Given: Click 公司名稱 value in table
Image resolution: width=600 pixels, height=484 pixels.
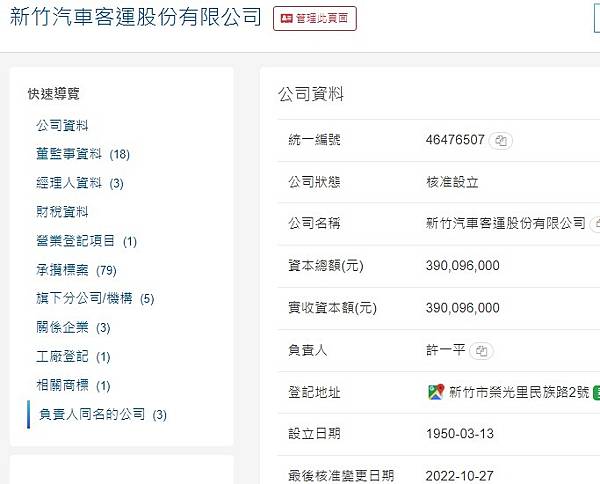Looking at the screenshot, I should click(x=506, y=223).
